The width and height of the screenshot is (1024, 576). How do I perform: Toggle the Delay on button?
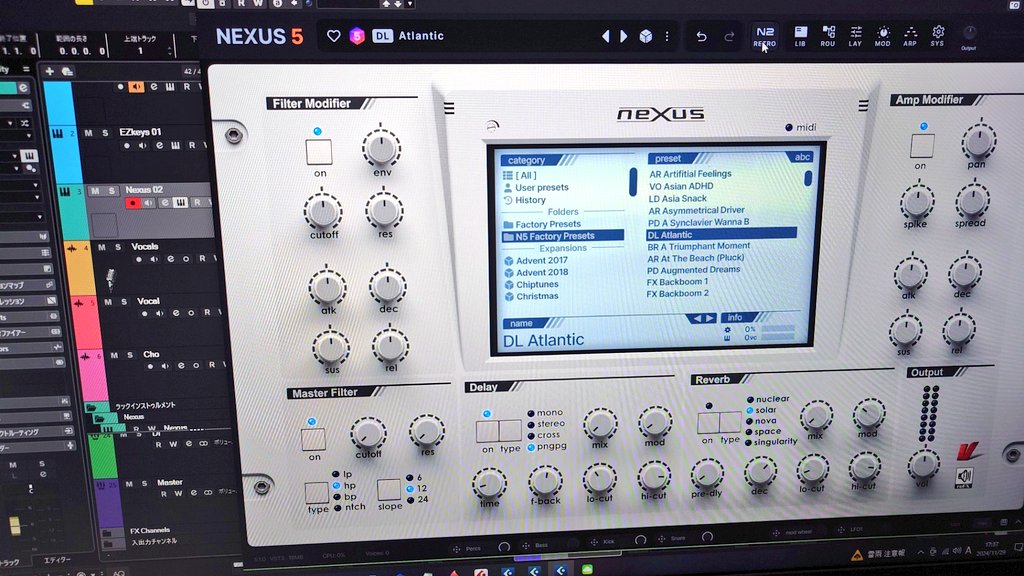point(487,431)
